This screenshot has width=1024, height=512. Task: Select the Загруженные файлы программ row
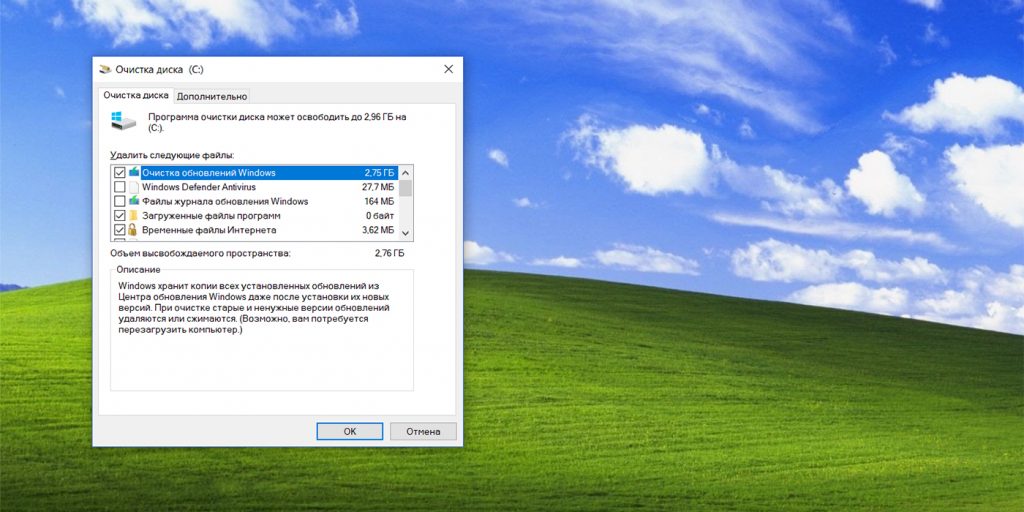[x=255, y=216]
